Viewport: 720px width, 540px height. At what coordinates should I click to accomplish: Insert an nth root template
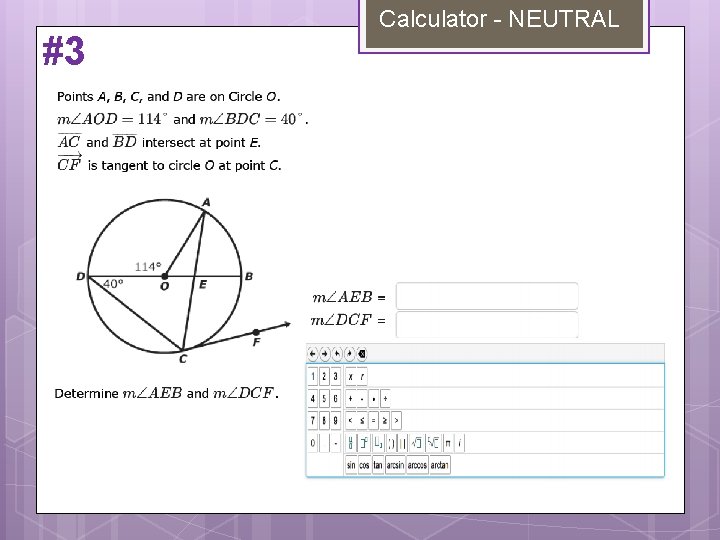[433, 443]
